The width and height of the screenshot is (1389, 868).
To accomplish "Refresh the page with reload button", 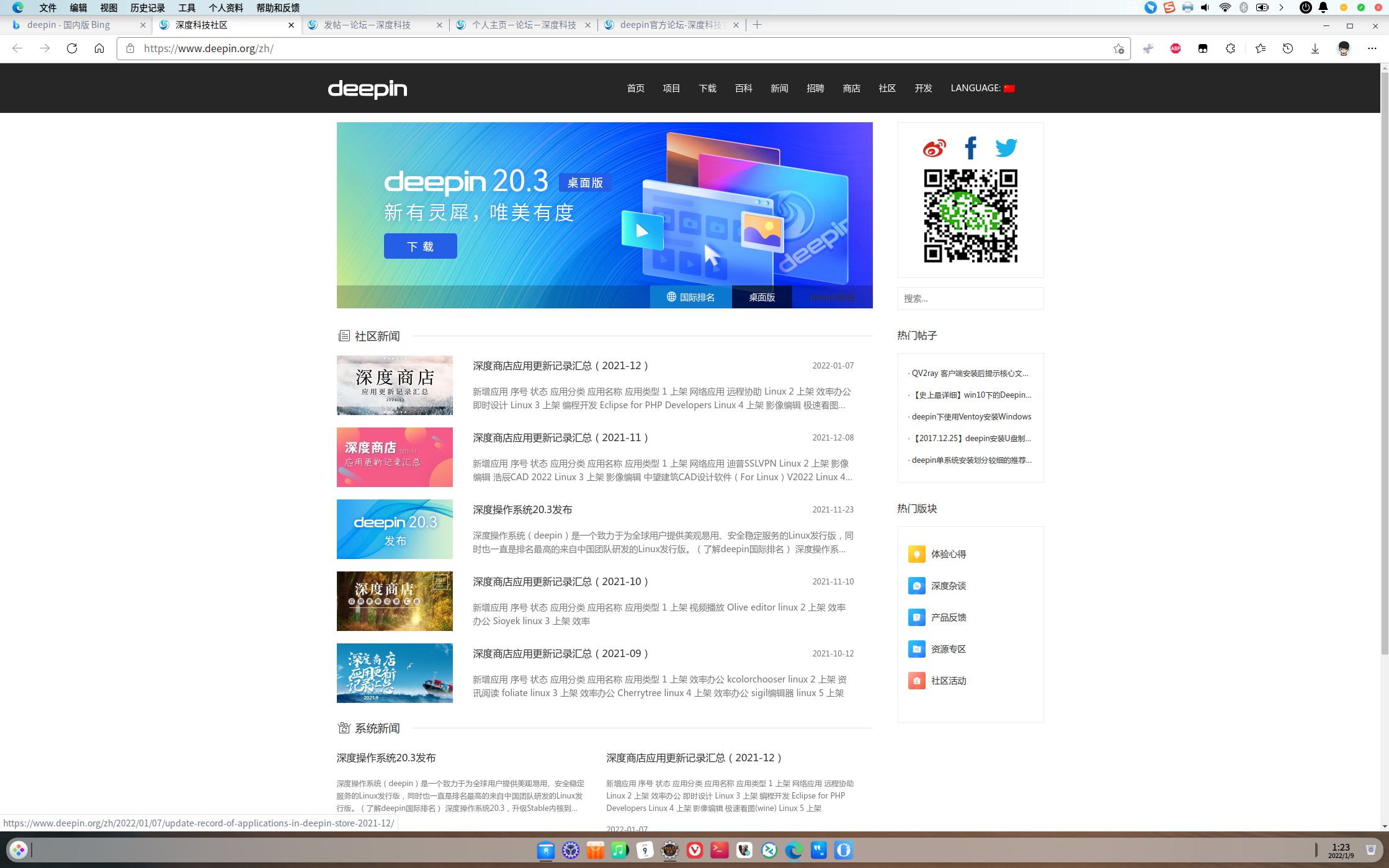I will click(72, 48).
